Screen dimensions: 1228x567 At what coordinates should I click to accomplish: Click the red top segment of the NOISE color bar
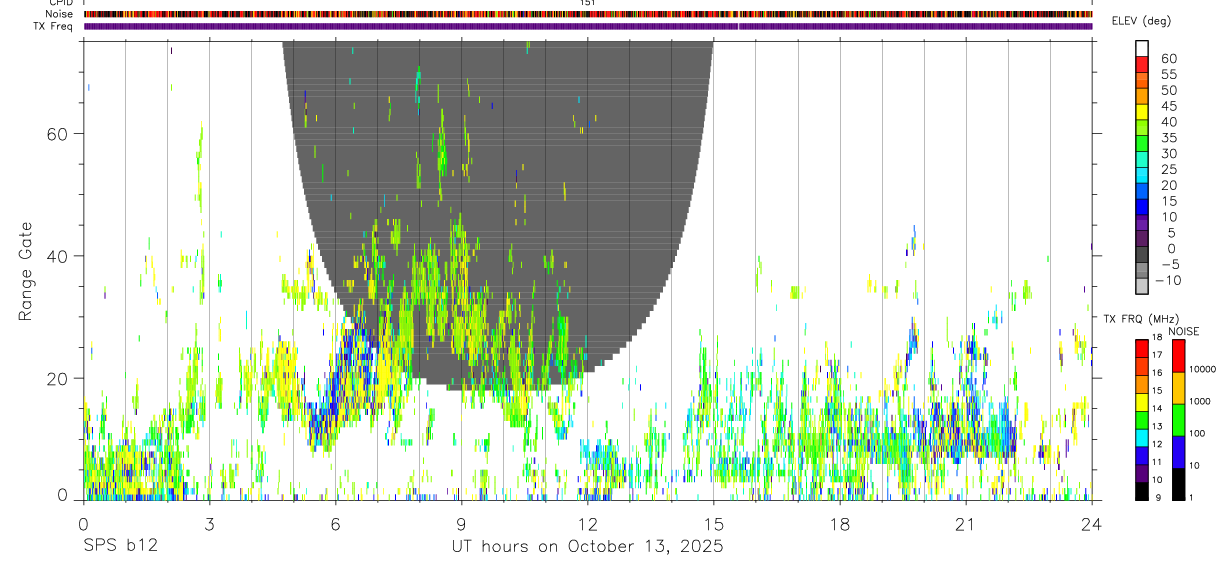(1177, 356)
